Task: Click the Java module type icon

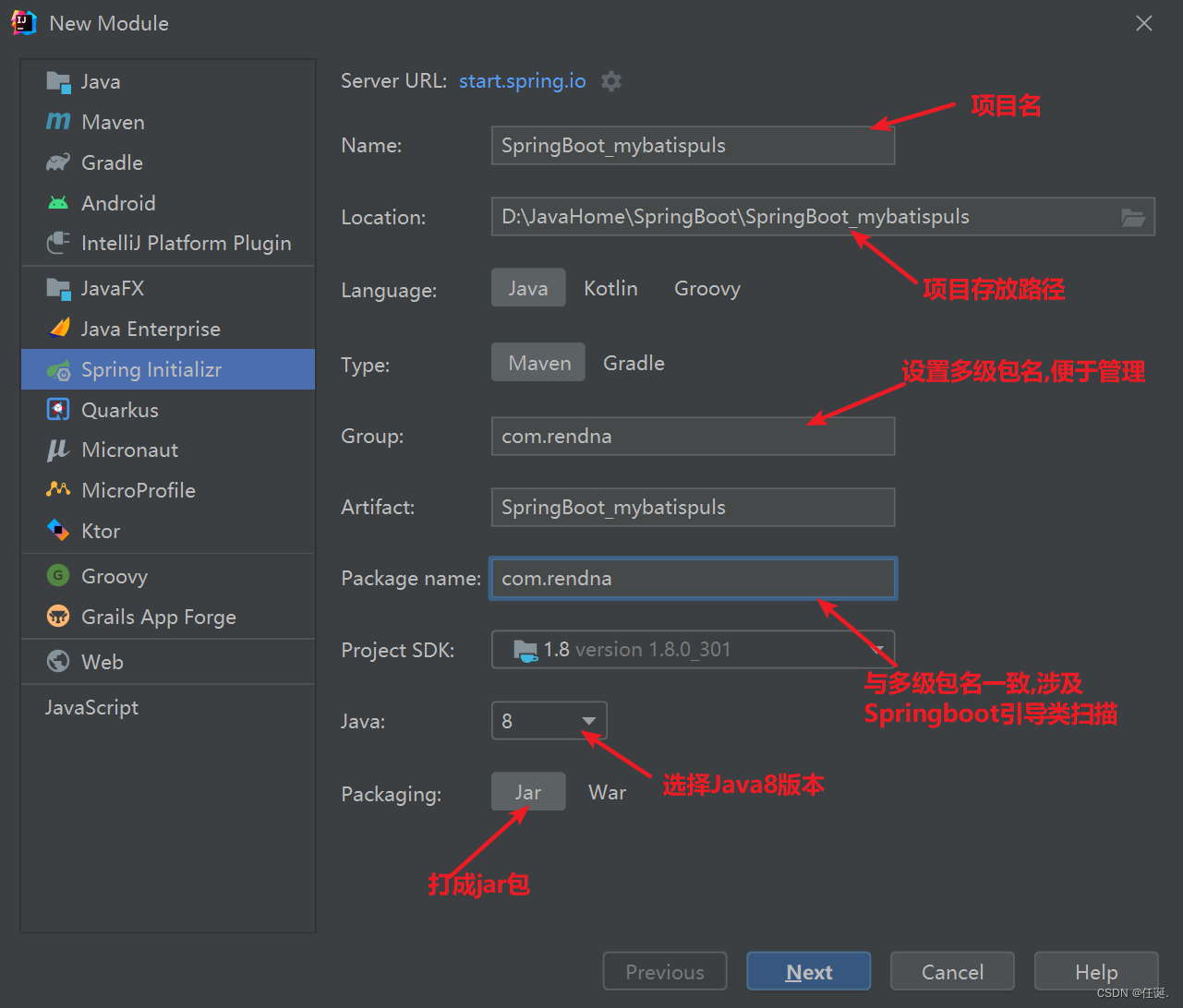Action: 58,82
